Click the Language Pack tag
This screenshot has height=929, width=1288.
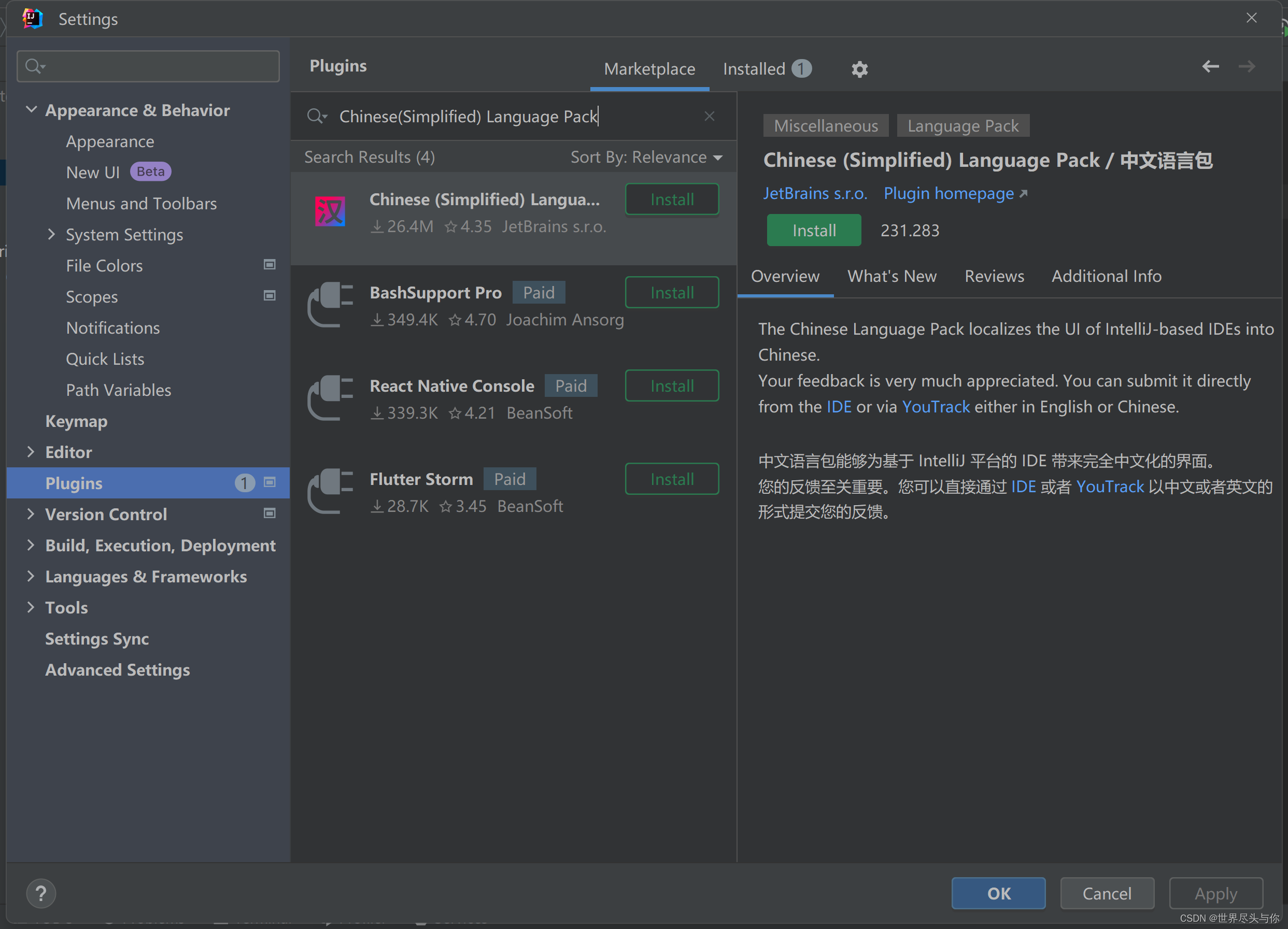[x=963, y=125]
